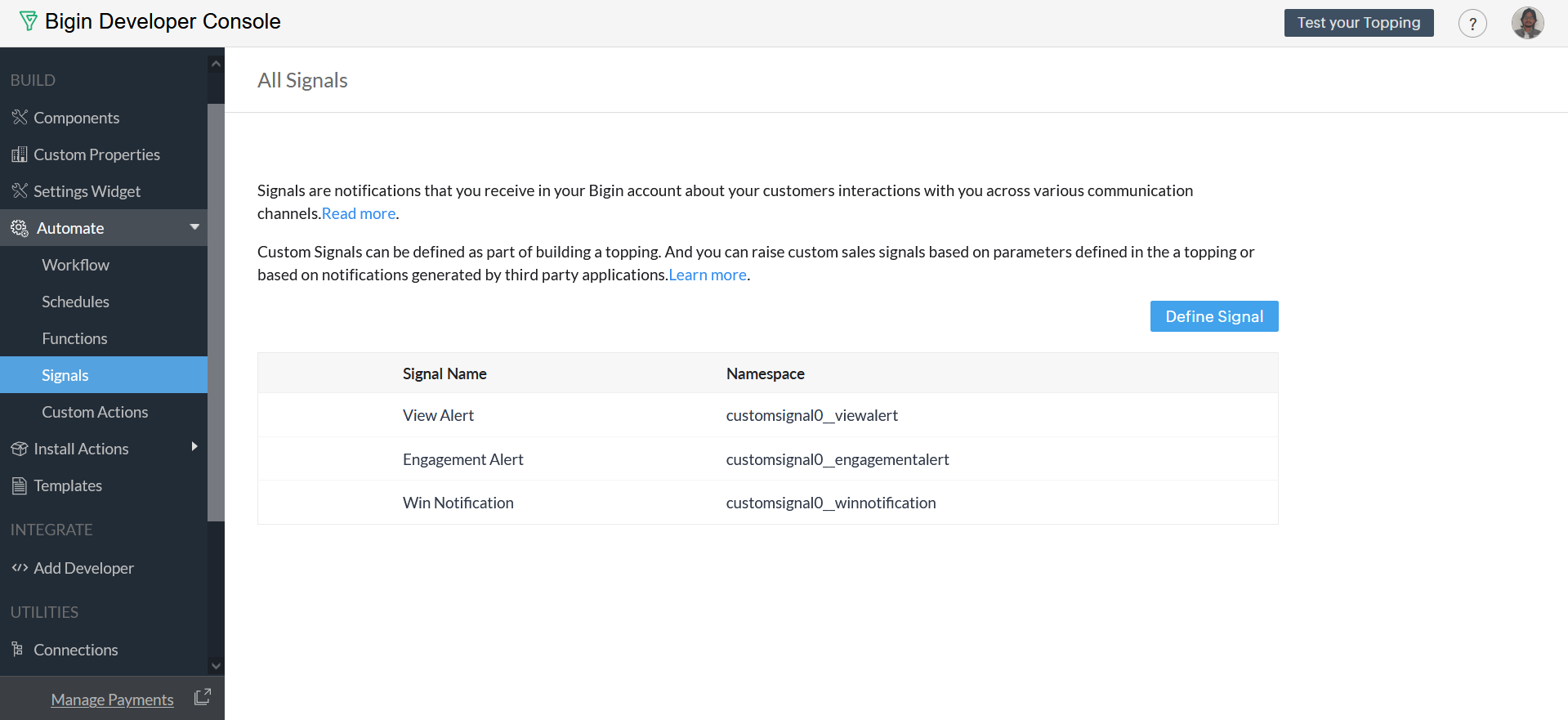Select the Engagement Alert signal row

tap(462, 459)
